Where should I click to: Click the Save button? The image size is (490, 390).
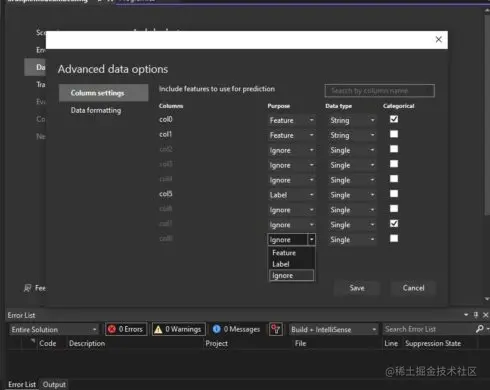click(x=357, y=288)
